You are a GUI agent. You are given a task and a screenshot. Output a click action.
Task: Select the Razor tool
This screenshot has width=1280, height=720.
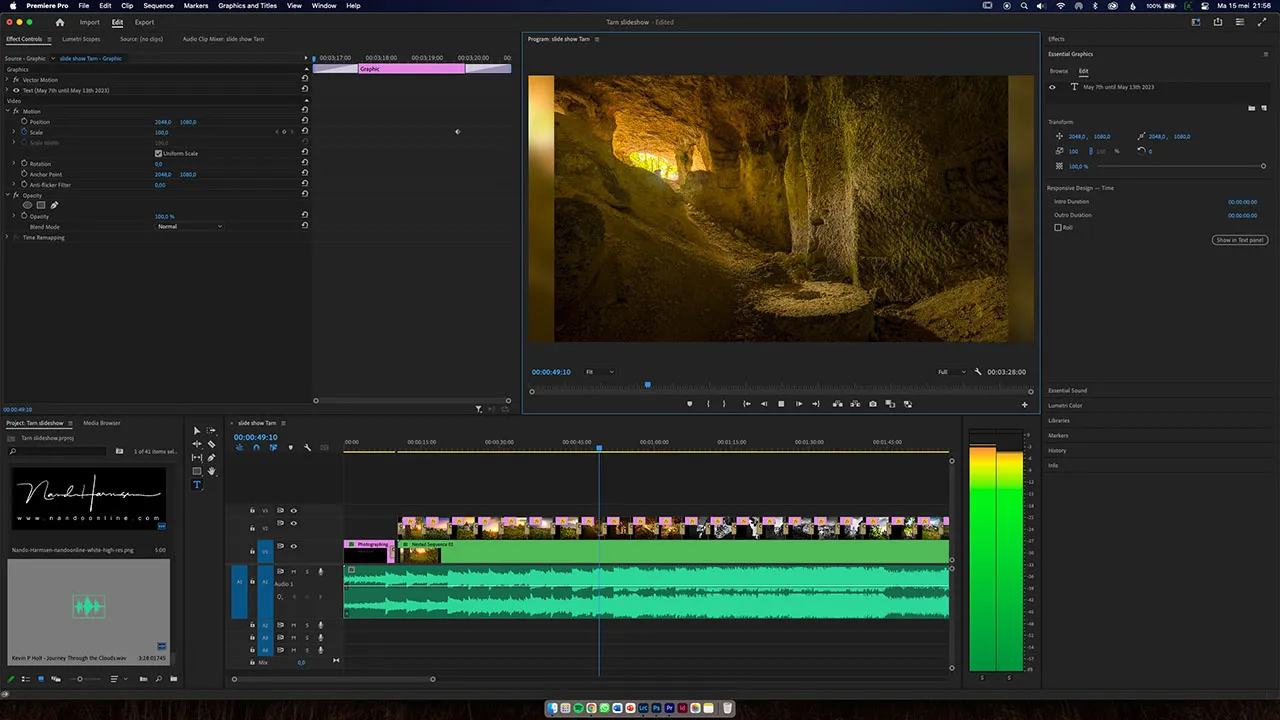211,444
